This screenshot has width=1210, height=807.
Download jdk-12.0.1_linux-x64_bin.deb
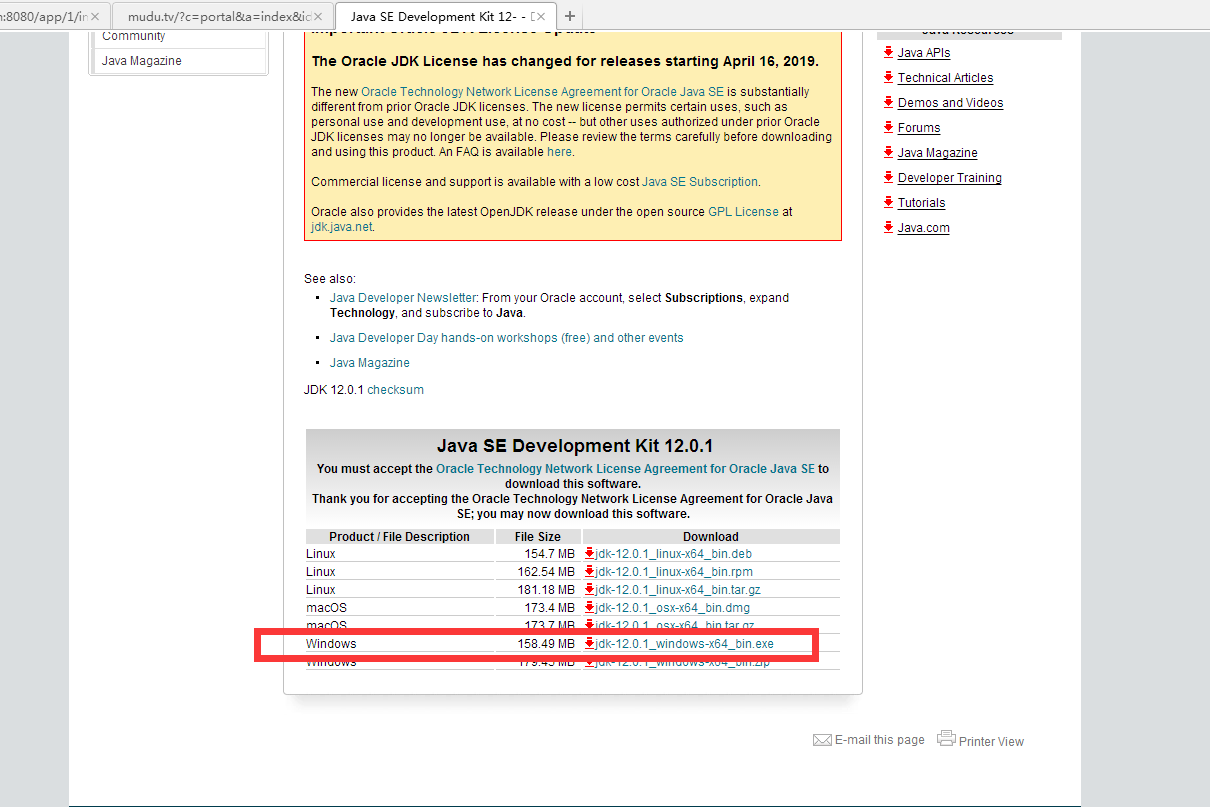coord(674,553)
